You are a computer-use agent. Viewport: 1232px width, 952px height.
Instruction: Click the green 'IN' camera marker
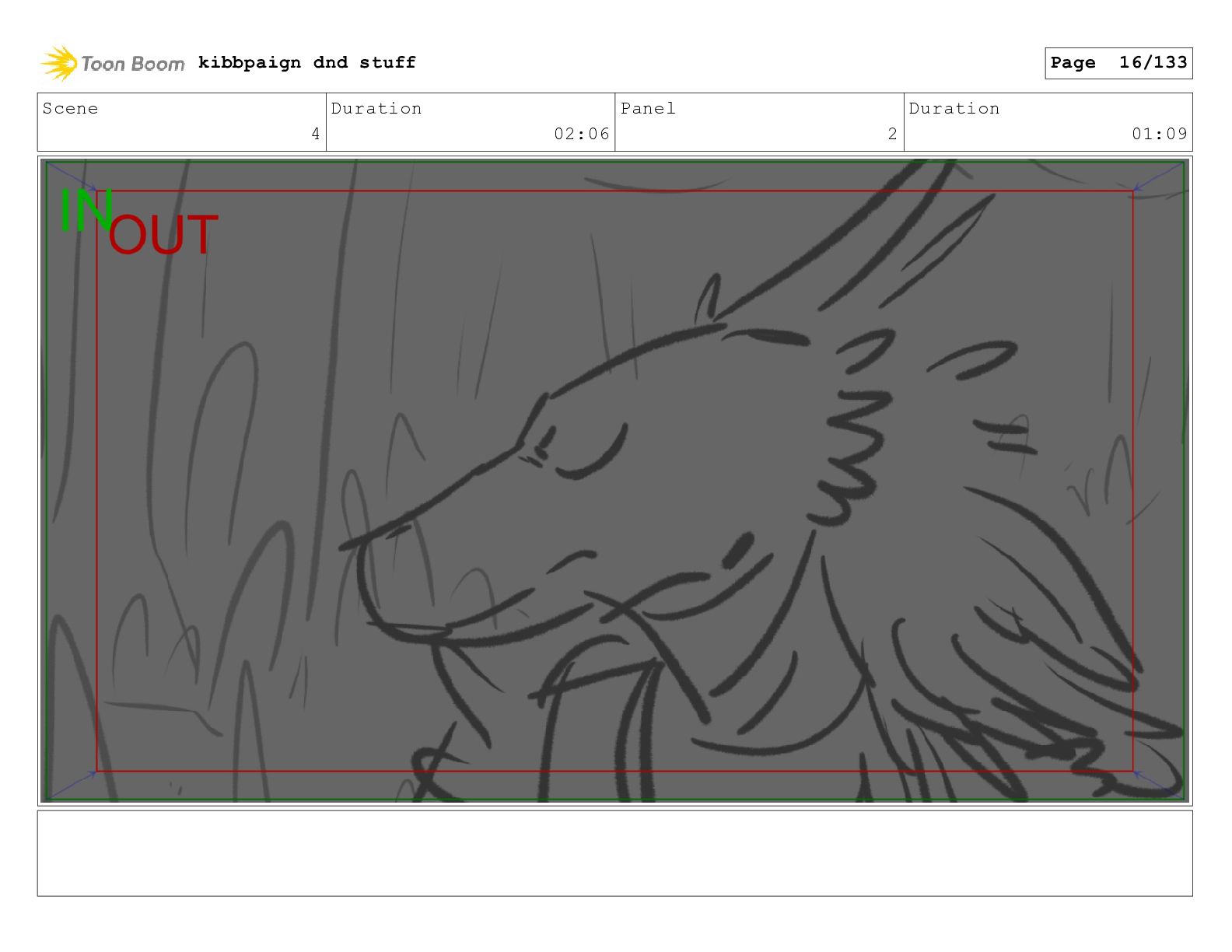tap(86, 210)
